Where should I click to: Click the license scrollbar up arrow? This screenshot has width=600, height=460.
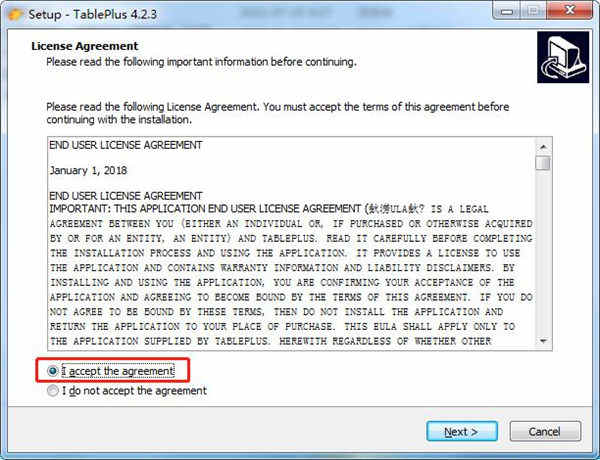coord(543,147)
